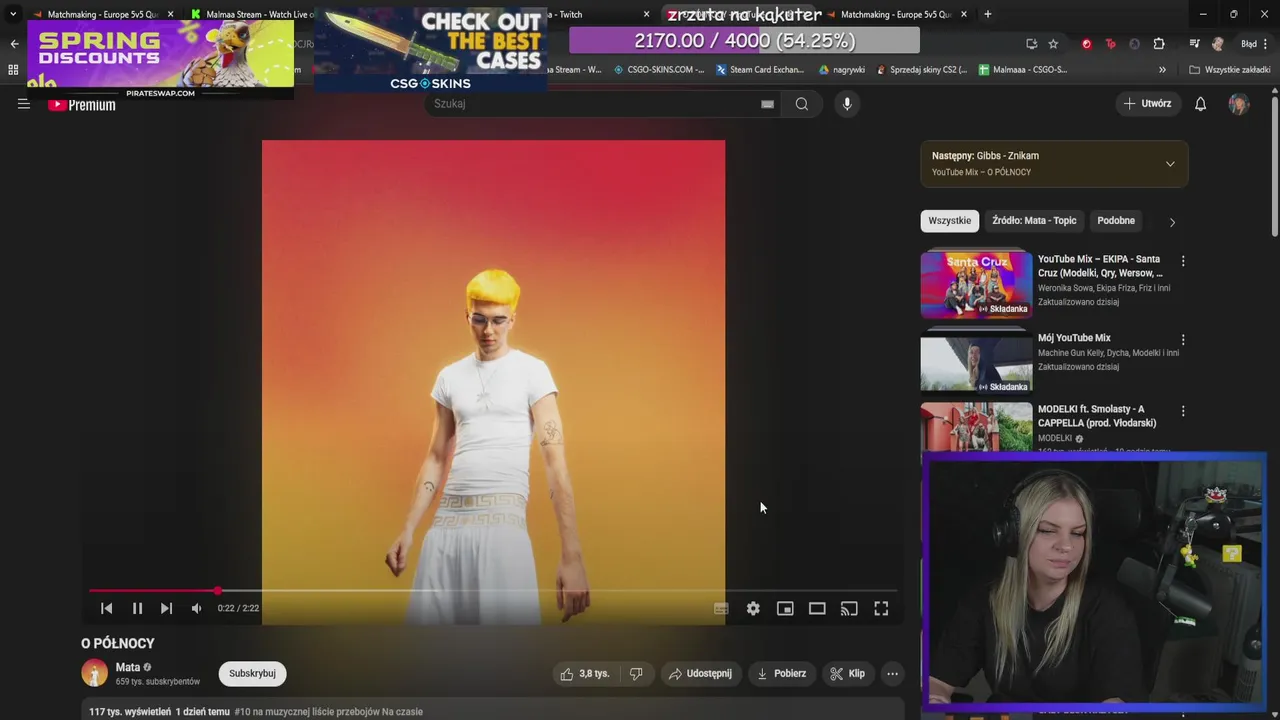Click the progress bar scrubber handle

(217, 591)
